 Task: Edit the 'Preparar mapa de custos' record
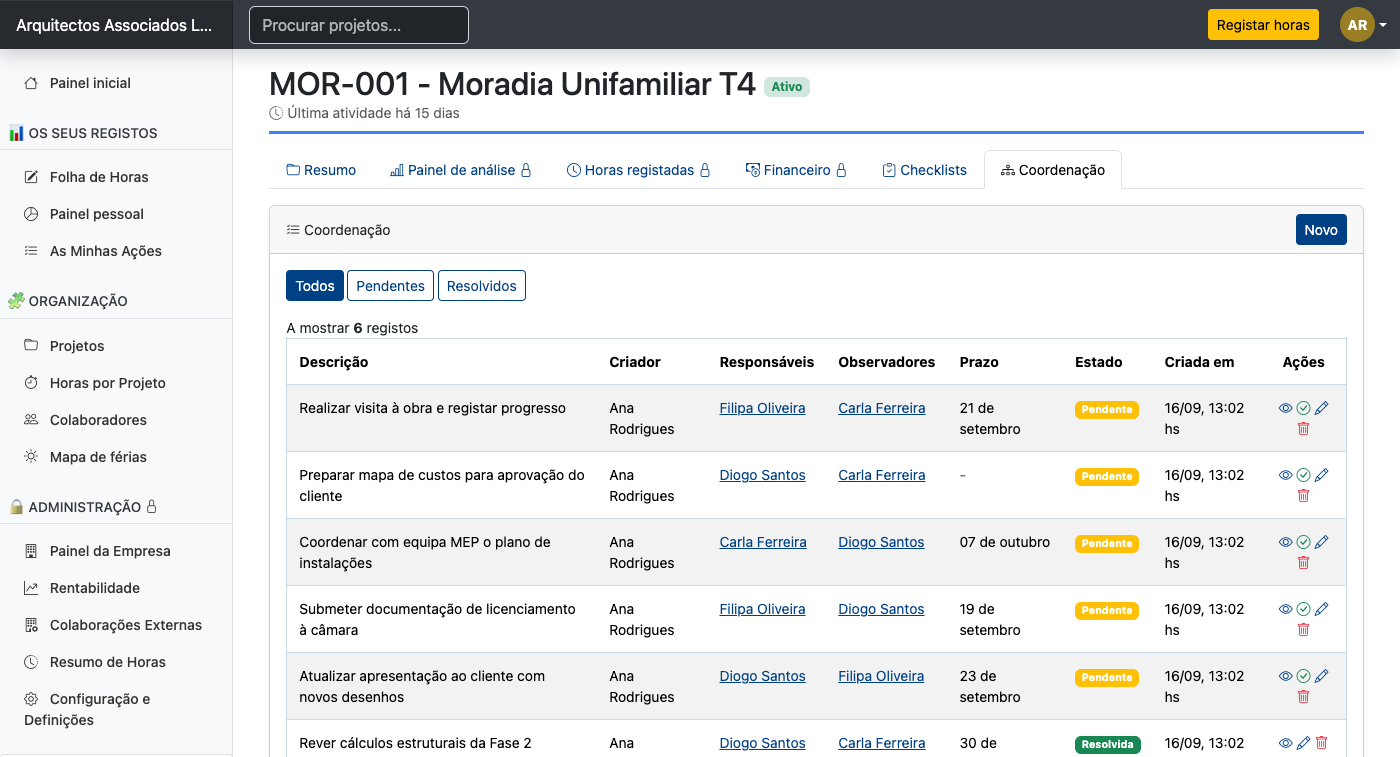1321,475
